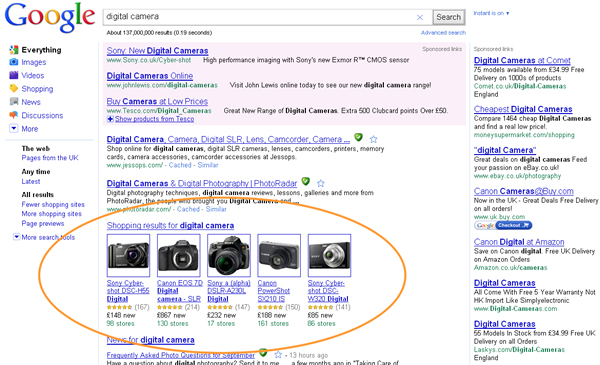The width and height of the screenshot is (600, 365).
Task: Click the Everything icon in sidebar
Action: pos(14,49)
